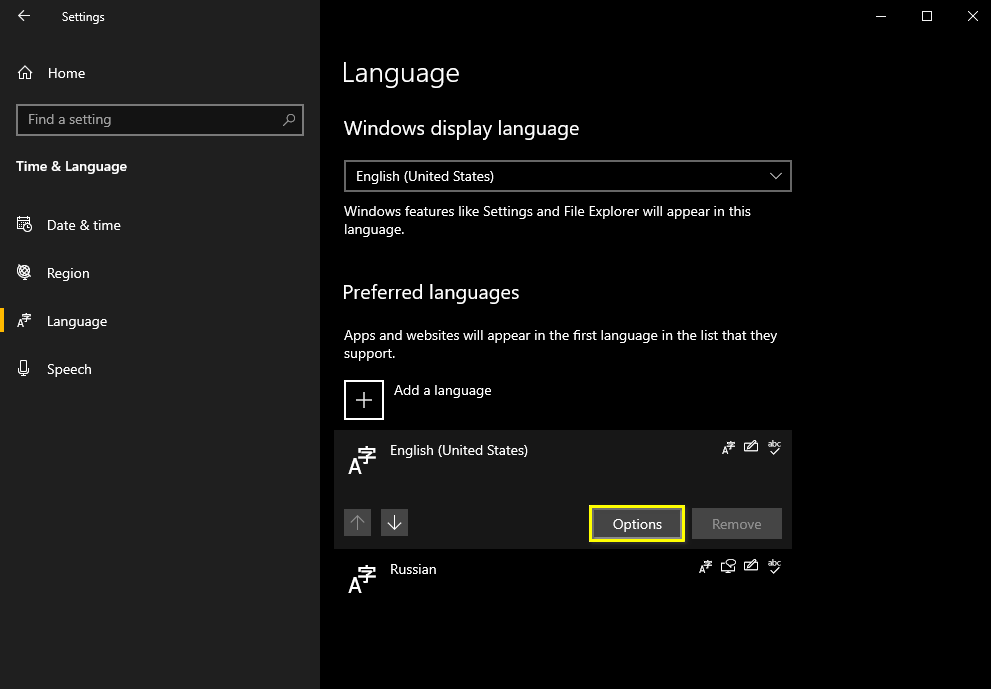
Task: Open Options for English (United States)
Action: pos(637,524)
